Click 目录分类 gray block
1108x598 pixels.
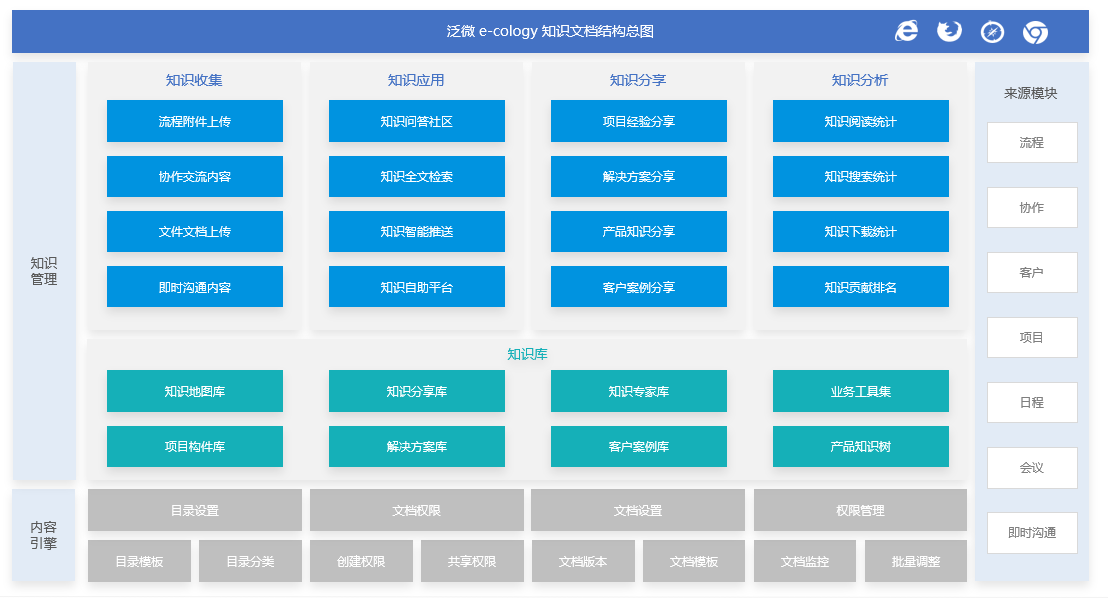(x=250, y=561)
